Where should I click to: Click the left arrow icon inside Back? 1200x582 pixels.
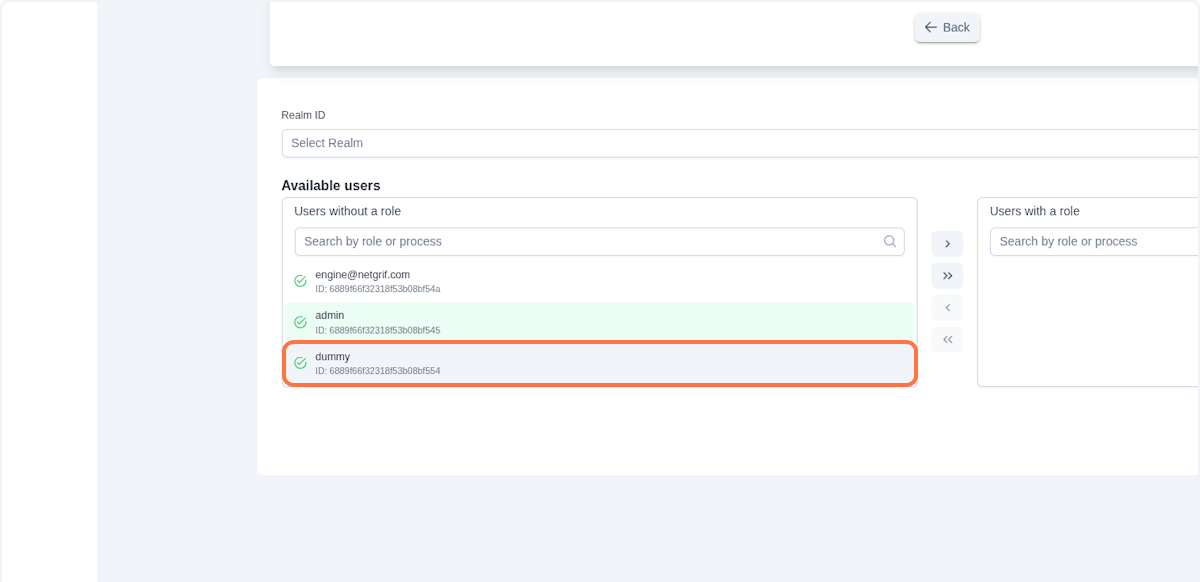(931, 28)
